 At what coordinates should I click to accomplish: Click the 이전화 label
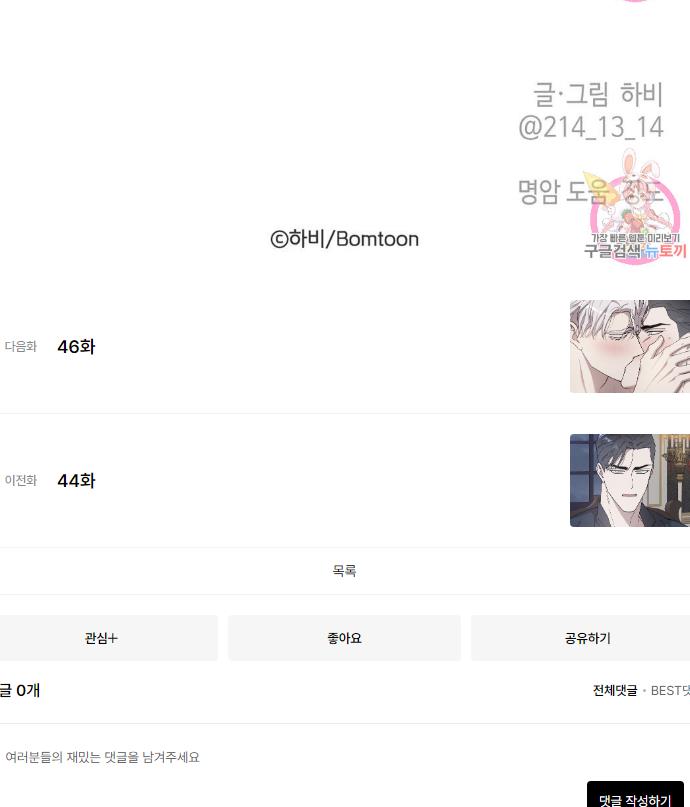[21, 480]
